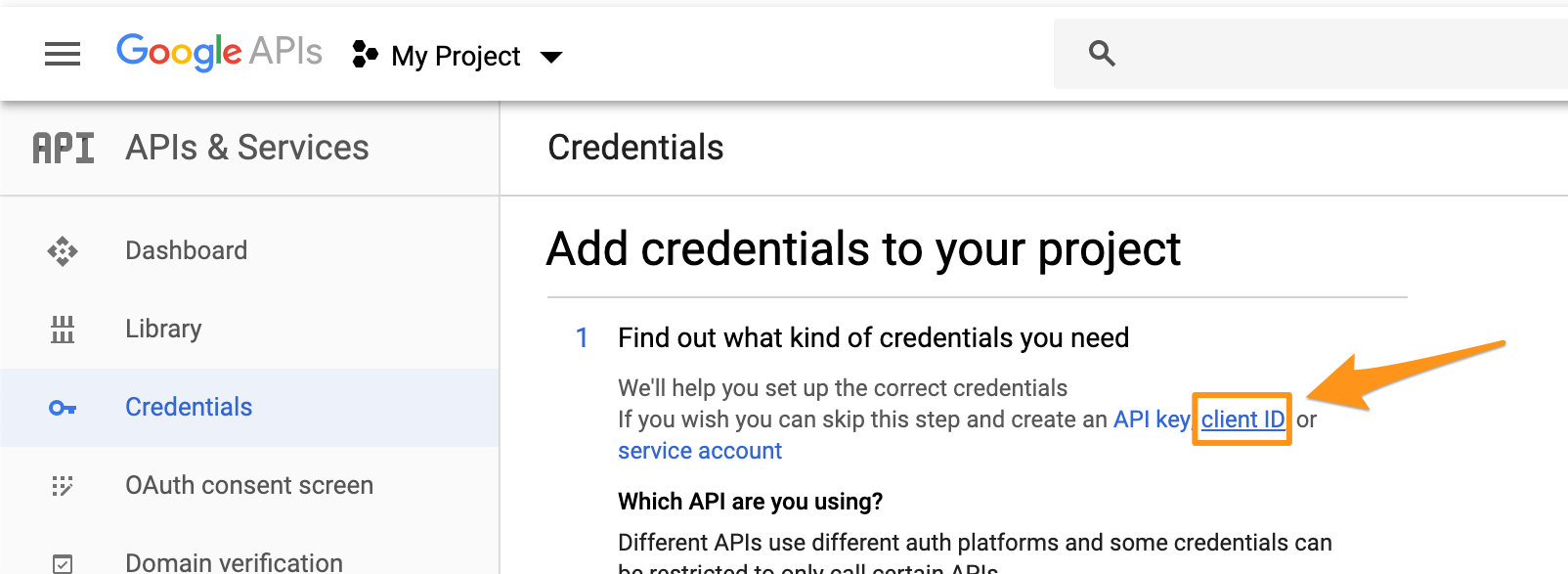
Task: Go to Library in the sidebar
Action: click(163, 330)
